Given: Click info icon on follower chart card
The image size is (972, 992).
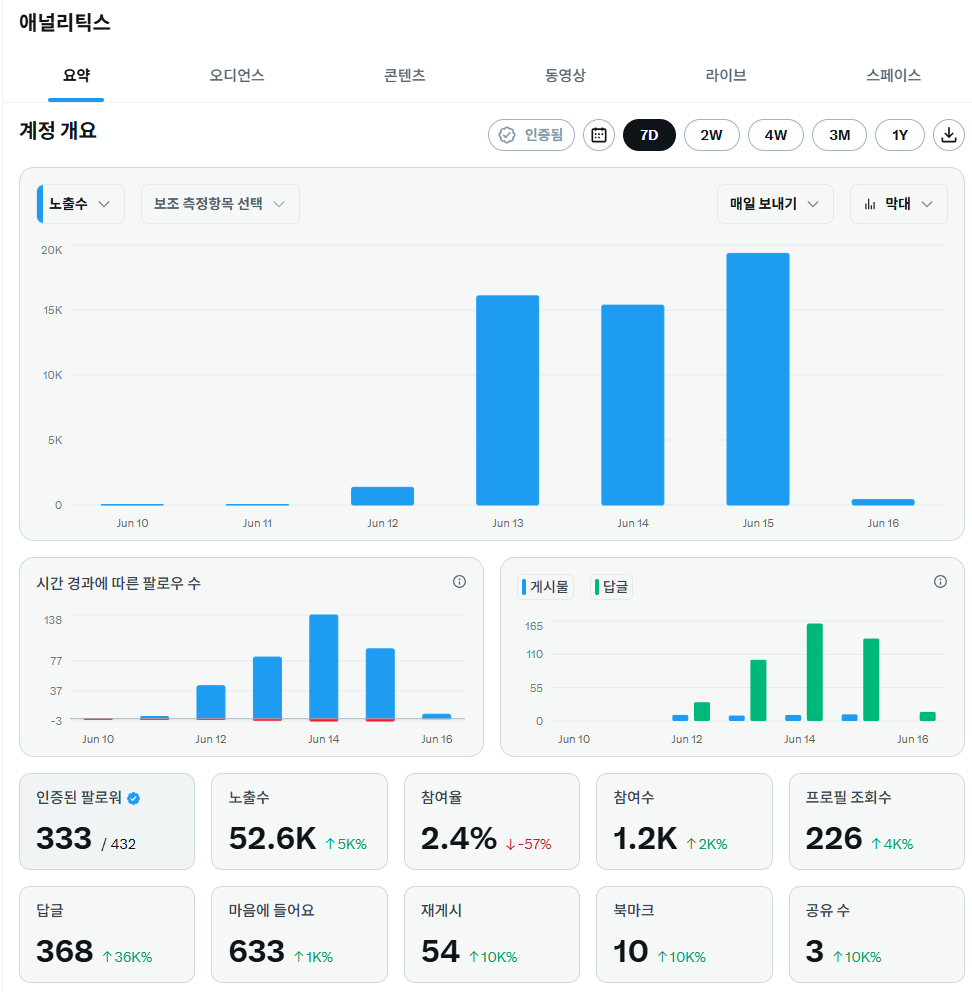Looking at the screenshot, I should [459, 581].
